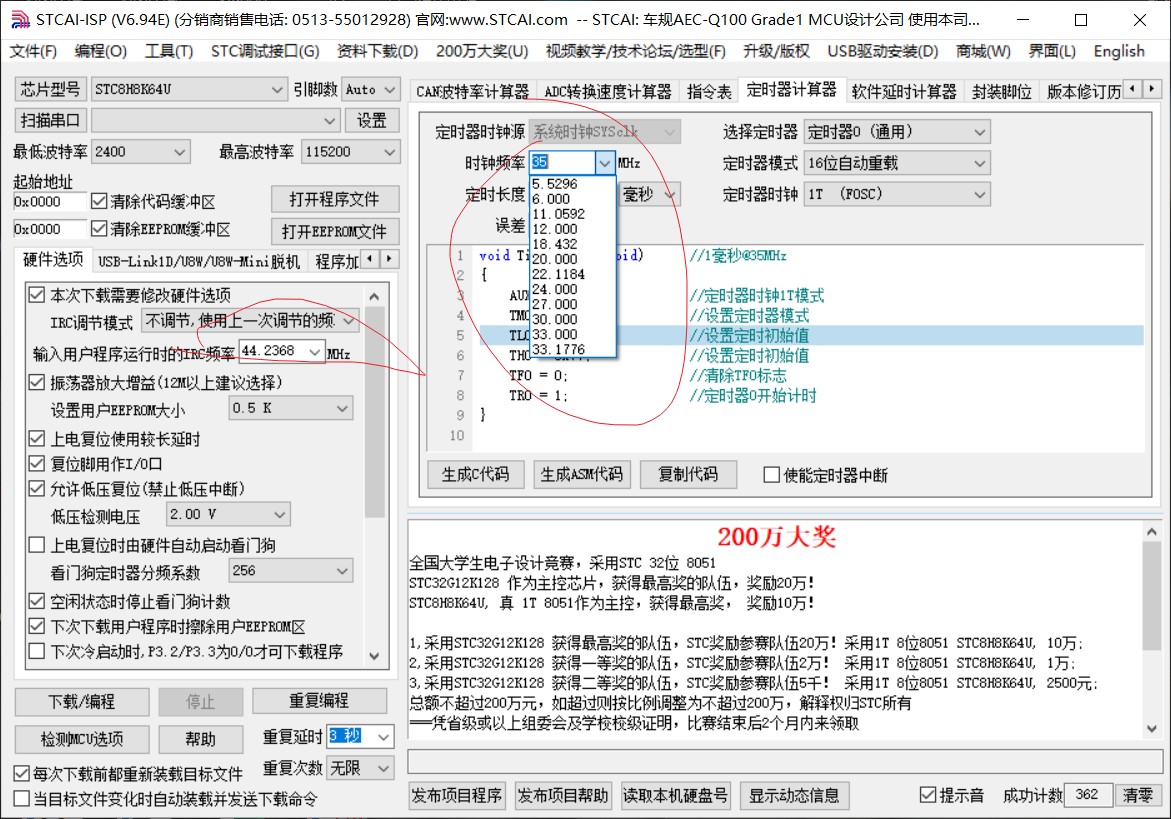Open 最高波特率 115200 dropdown
The width and height of the screenshot is (1171, 819).
(x=350, y=152)
